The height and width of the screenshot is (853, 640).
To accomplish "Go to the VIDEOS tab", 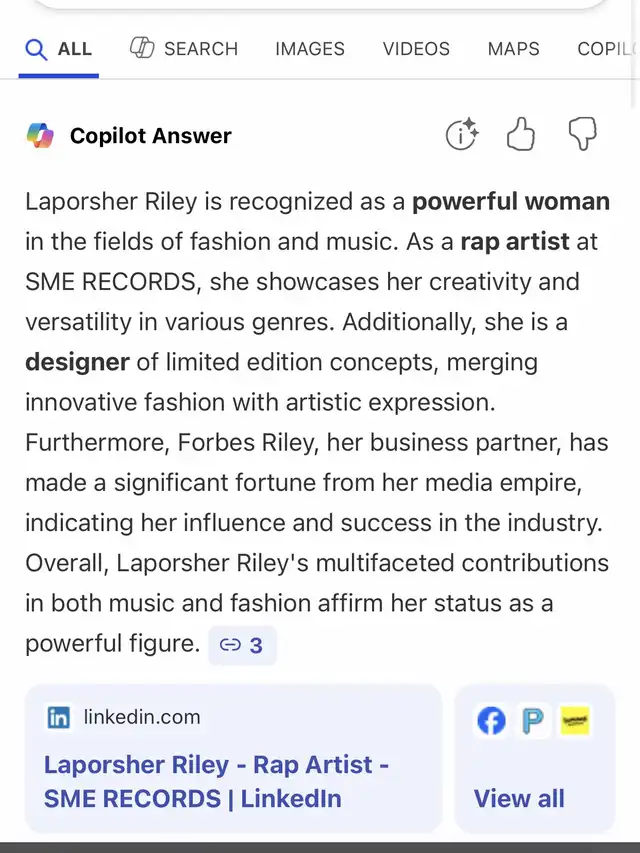I will (x=416, y=49).
